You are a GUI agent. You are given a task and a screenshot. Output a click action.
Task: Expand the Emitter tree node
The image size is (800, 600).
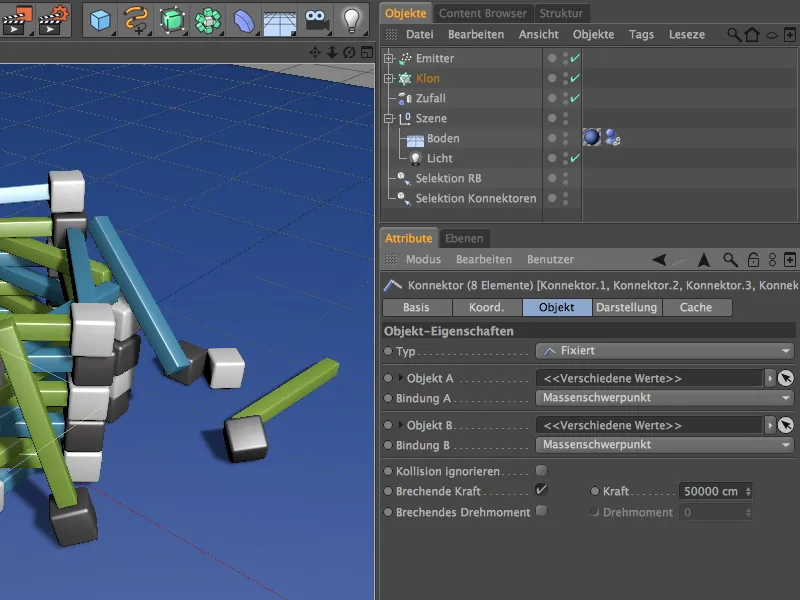(389, 58)
